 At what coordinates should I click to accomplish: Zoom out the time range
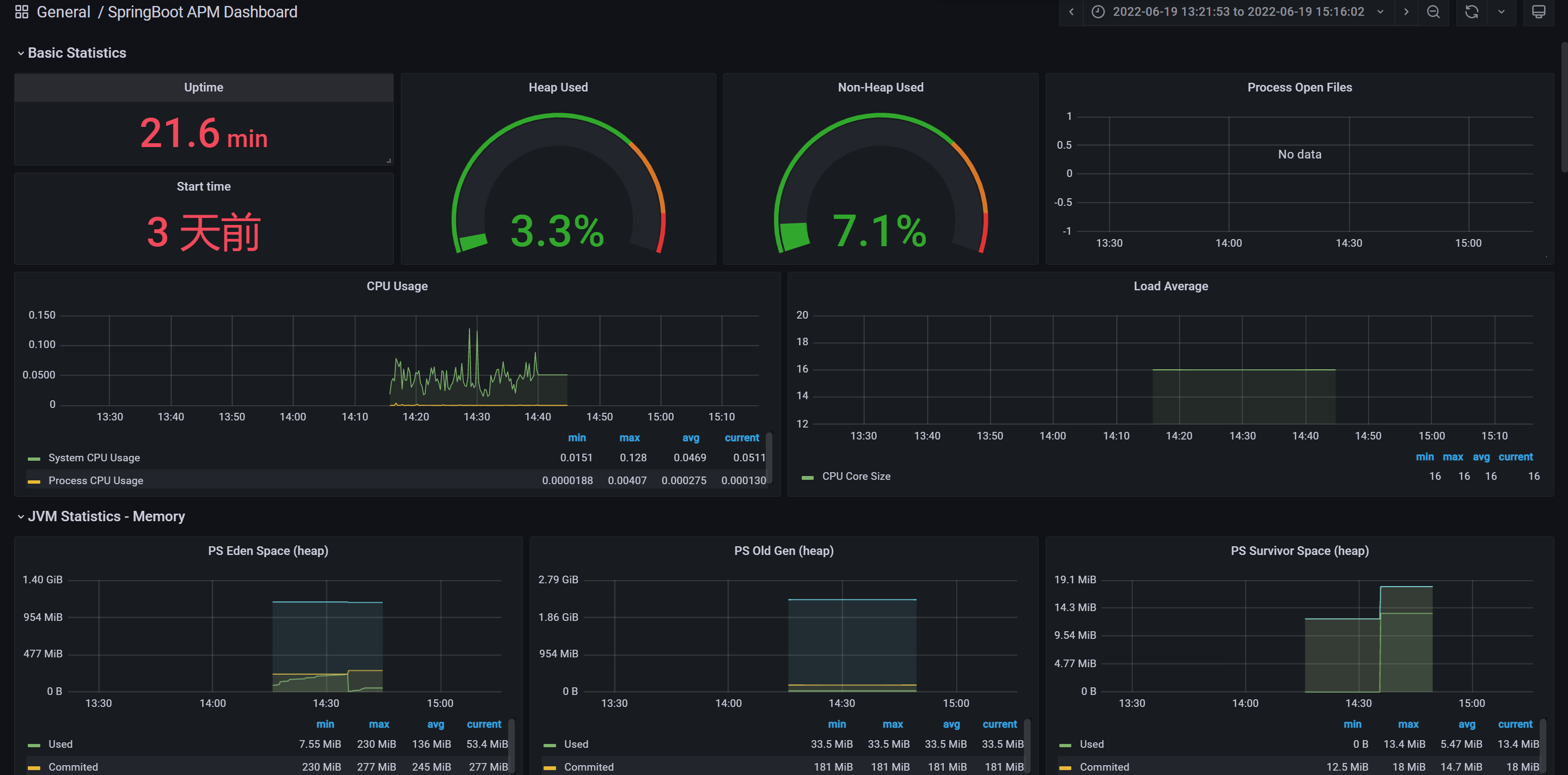[x=1433, y=11]
